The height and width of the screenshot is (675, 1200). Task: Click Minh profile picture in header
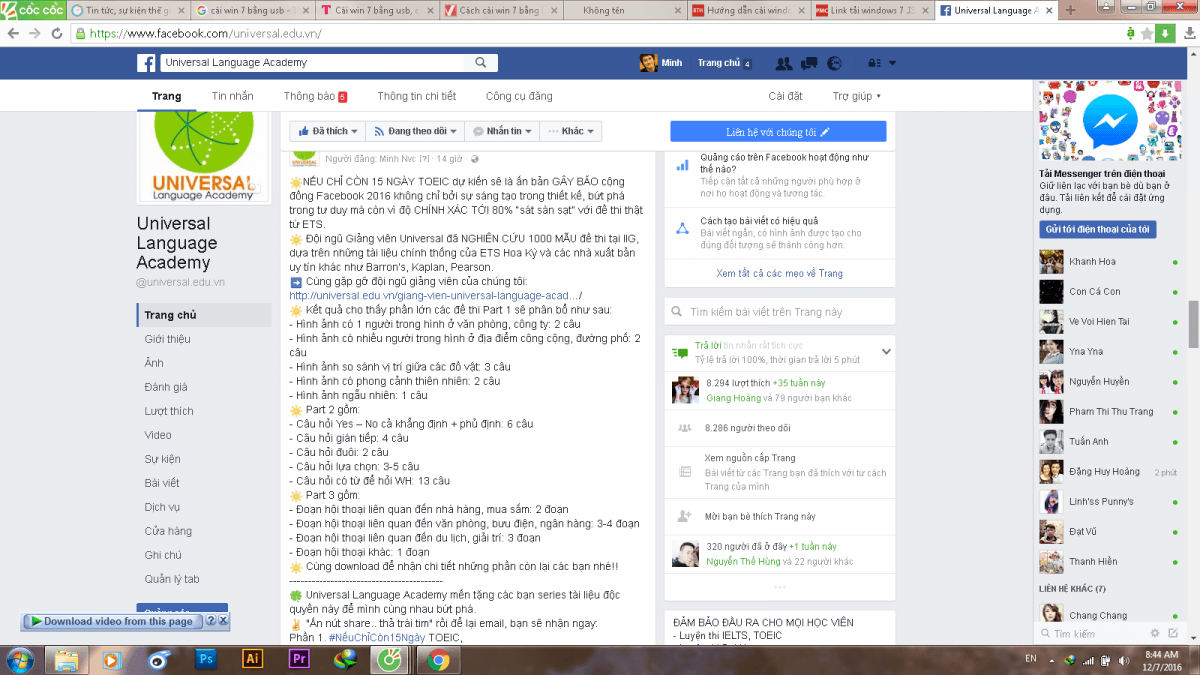tap(648, 63)
